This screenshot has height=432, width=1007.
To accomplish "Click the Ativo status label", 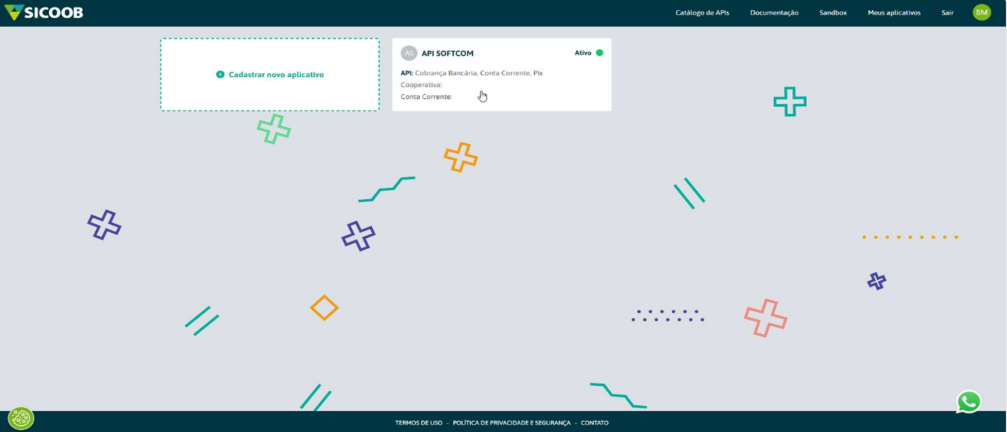I will tap(583, 53).
